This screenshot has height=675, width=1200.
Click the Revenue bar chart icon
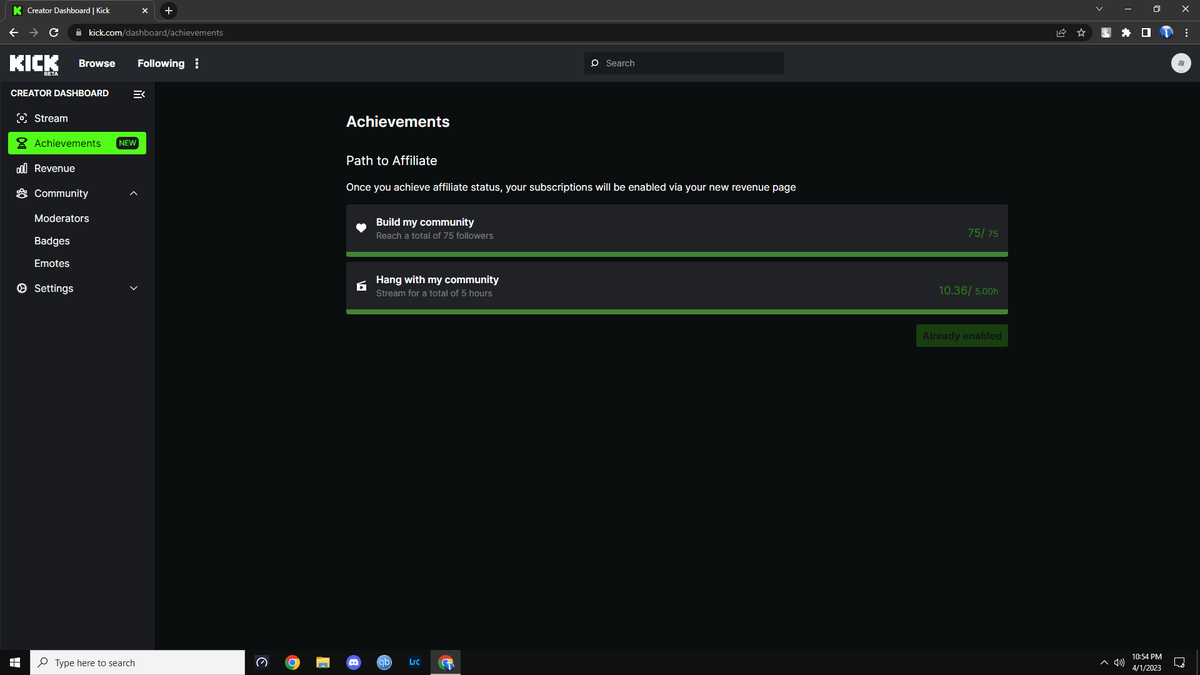(x=22, y=169)
